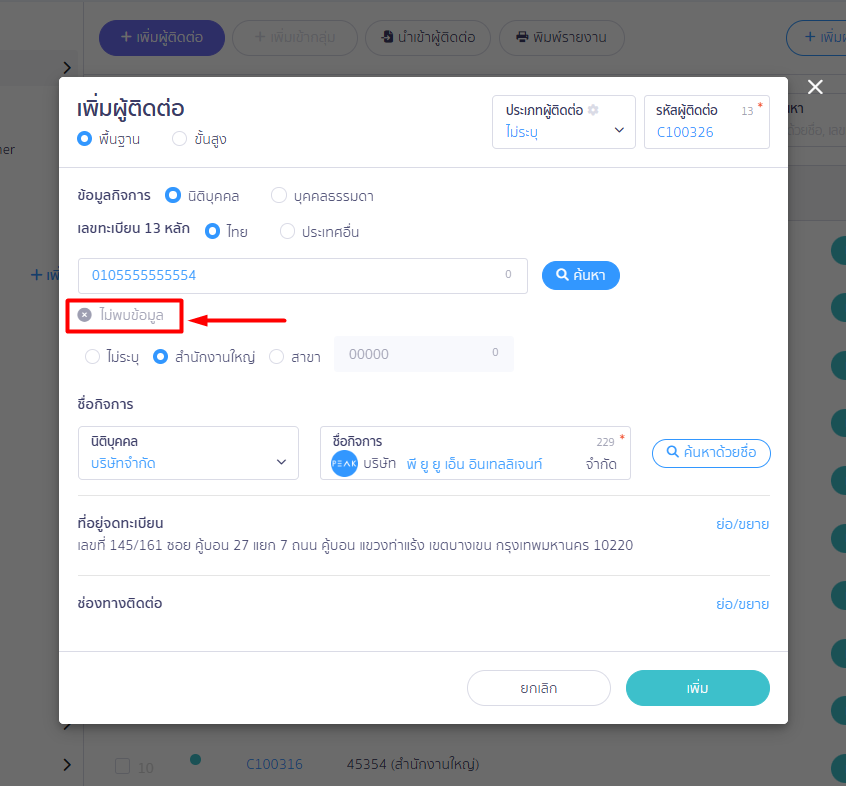Click ค้นหาด้วยชื่อ search-by-name button
This screenshot has height=786, width=846.
[711, 453]
